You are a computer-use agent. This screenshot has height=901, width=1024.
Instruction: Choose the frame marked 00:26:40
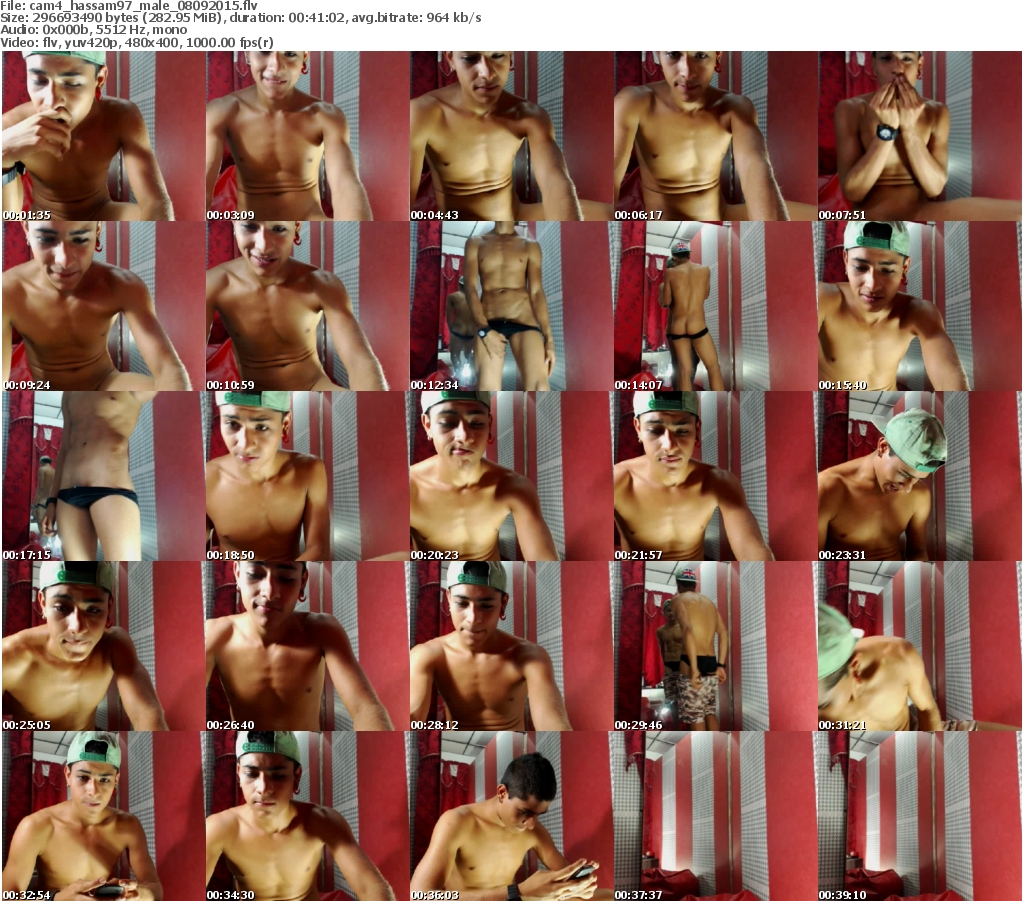click(308, 646)
